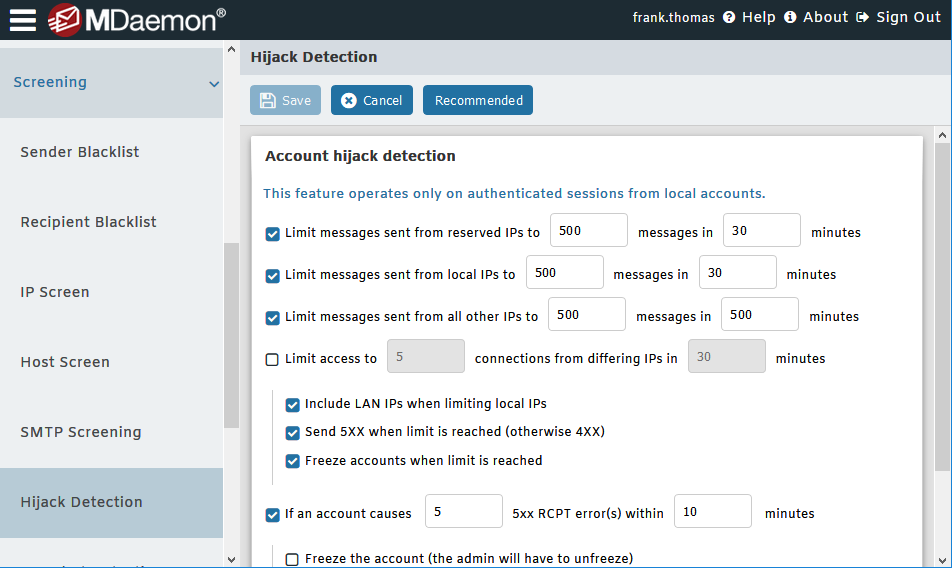This screenshot has width=952, height=568.
Task: Select the IP Screen menu item
Action: (55, 292)
